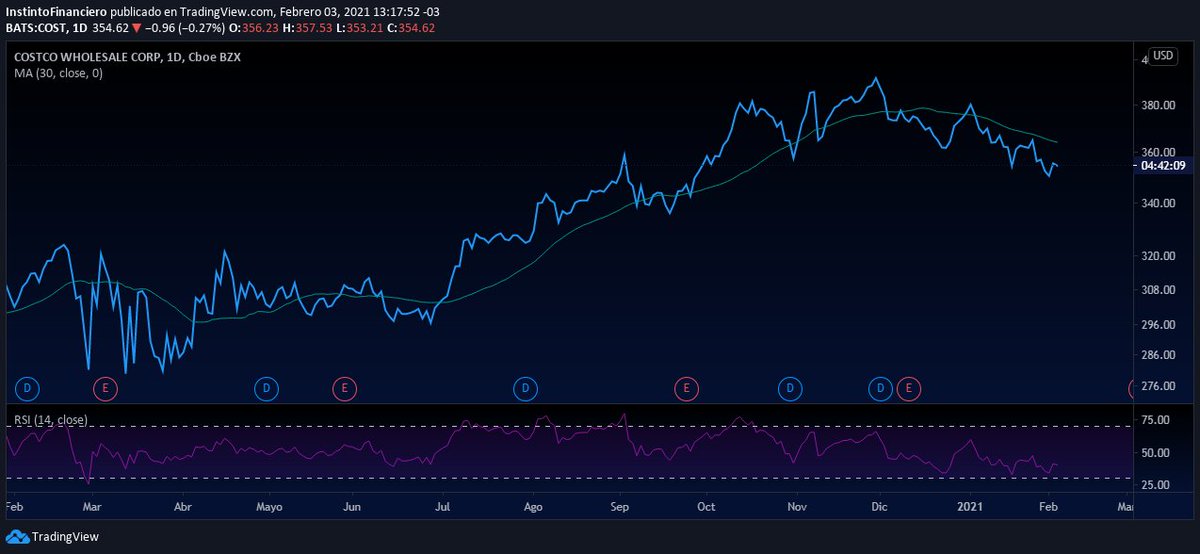The width and height of the screenshot is (1200, 554).
Task: Click the Ago label on time axis
Action: point(533,507)
